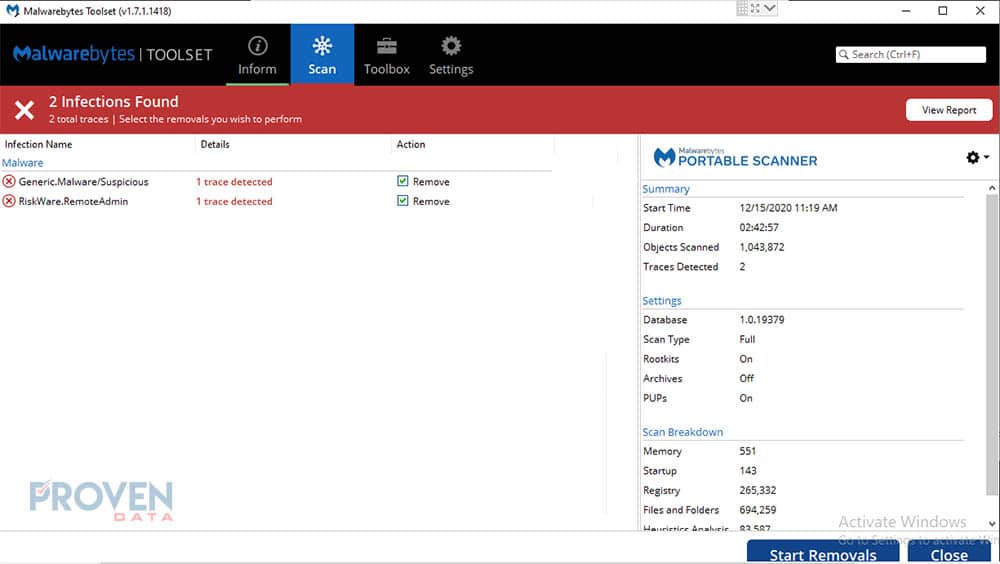Click the expand arrows icon in the title bar
The height and width of the screenshot is (564, 1000).
[755, 8]
